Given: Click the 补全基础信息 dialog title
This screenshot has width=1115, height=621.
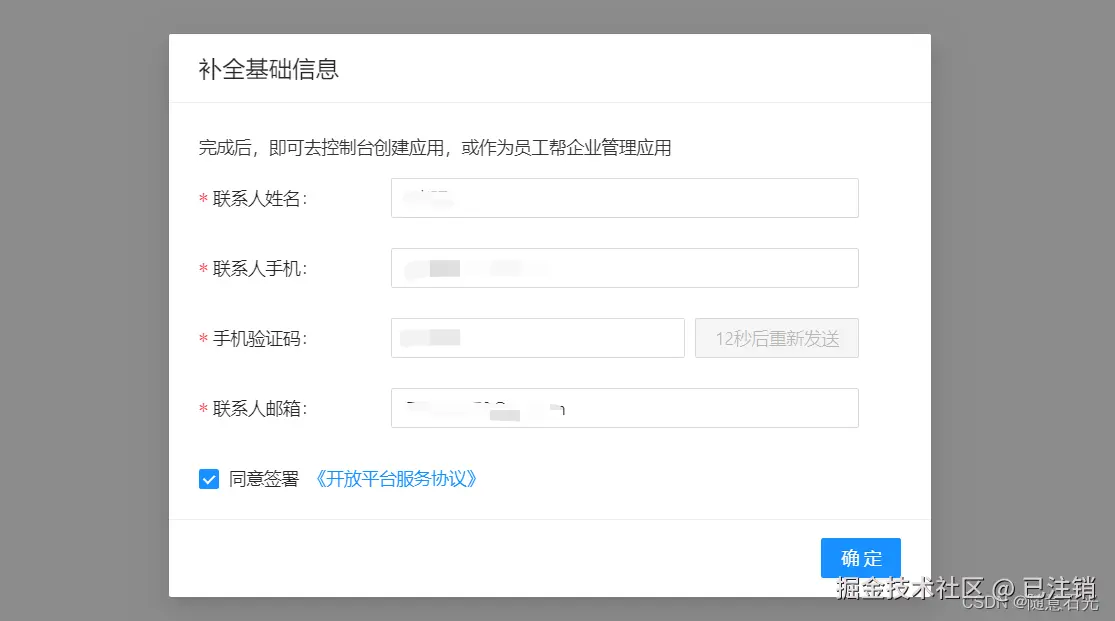Looking at the screenshot, I should tap(268, 68).
